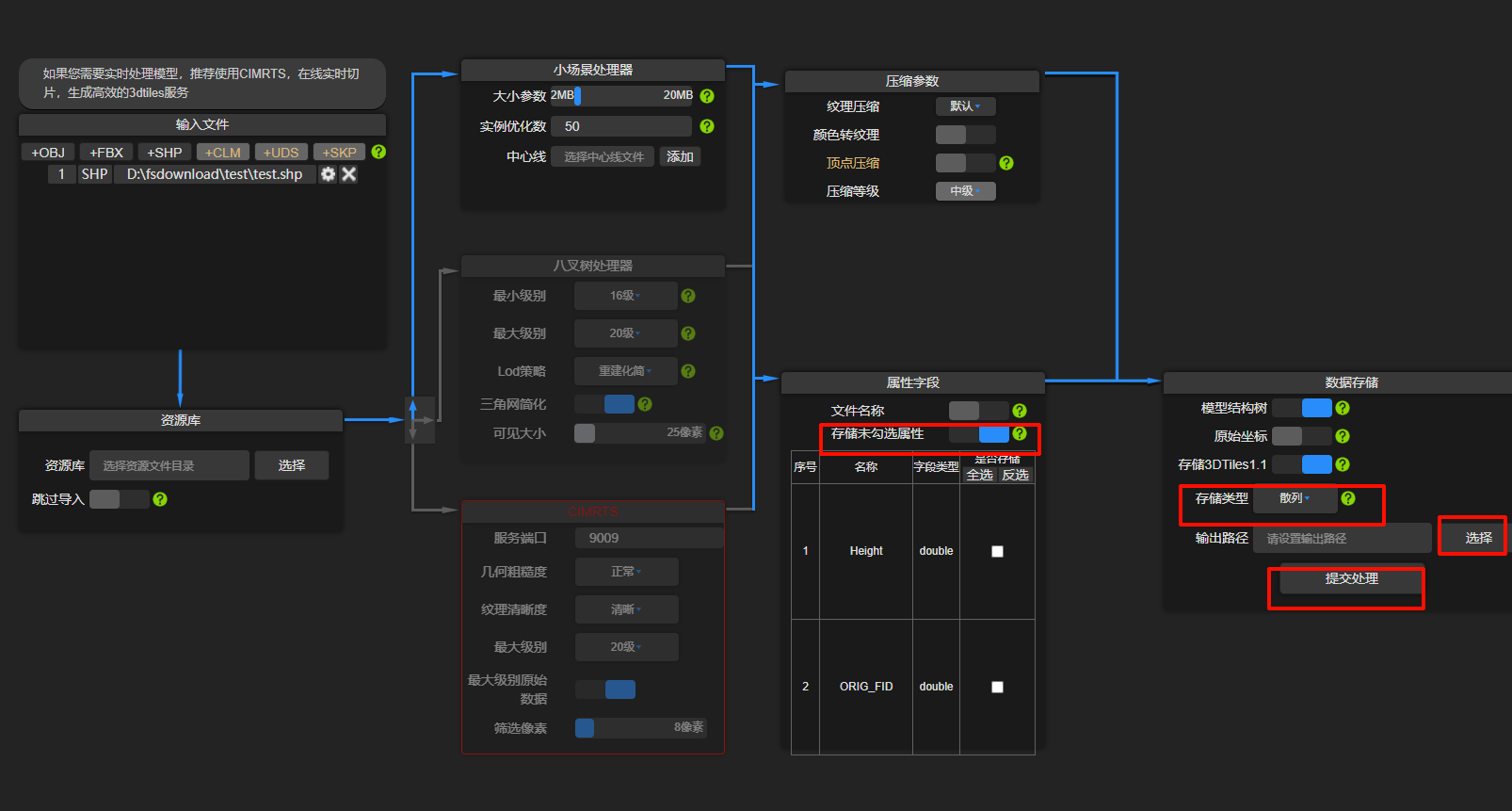Click help icon beside the +SKP button
This screenshot has height=811, width=1512.
(378, 152)
